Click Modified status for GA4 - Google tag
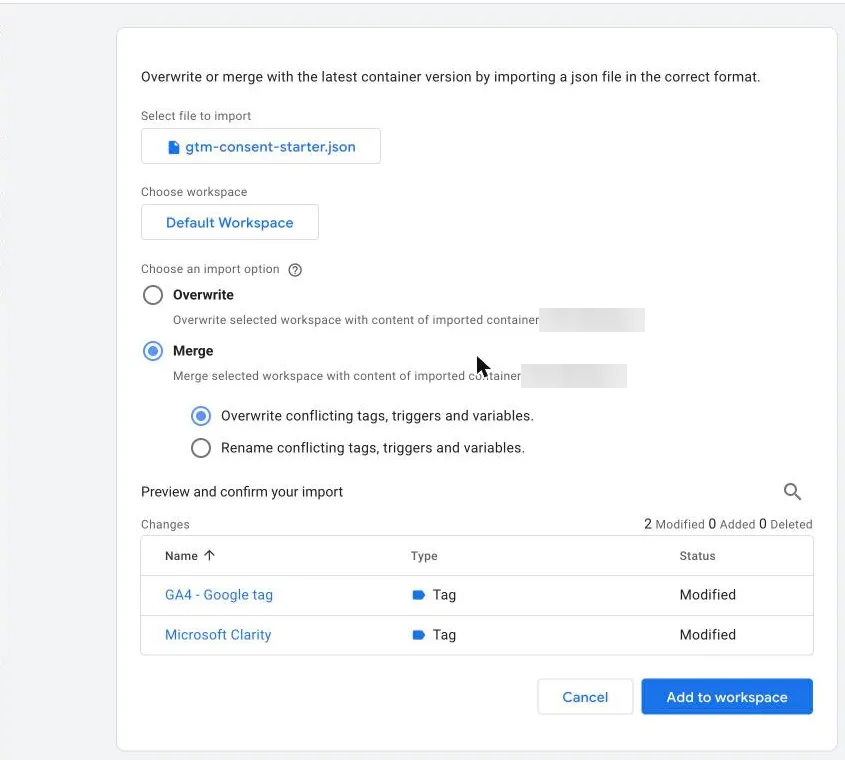Viewport: 845px width, 760px height. click(x=708, y=595)
